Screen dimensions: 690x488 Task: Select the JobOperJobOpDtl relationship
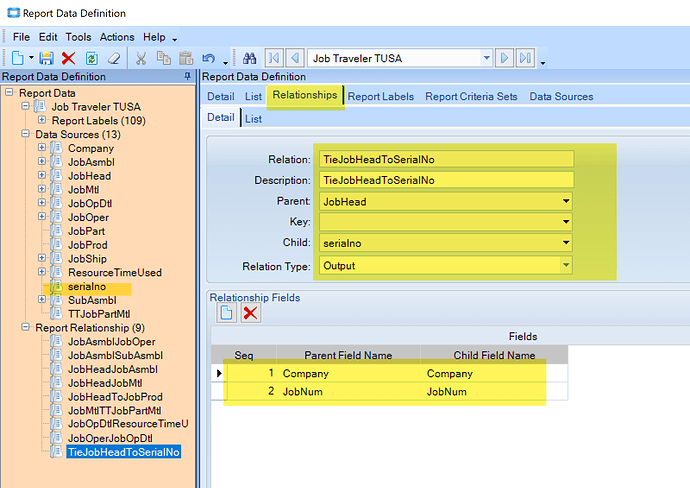click(x=110, y=438)
